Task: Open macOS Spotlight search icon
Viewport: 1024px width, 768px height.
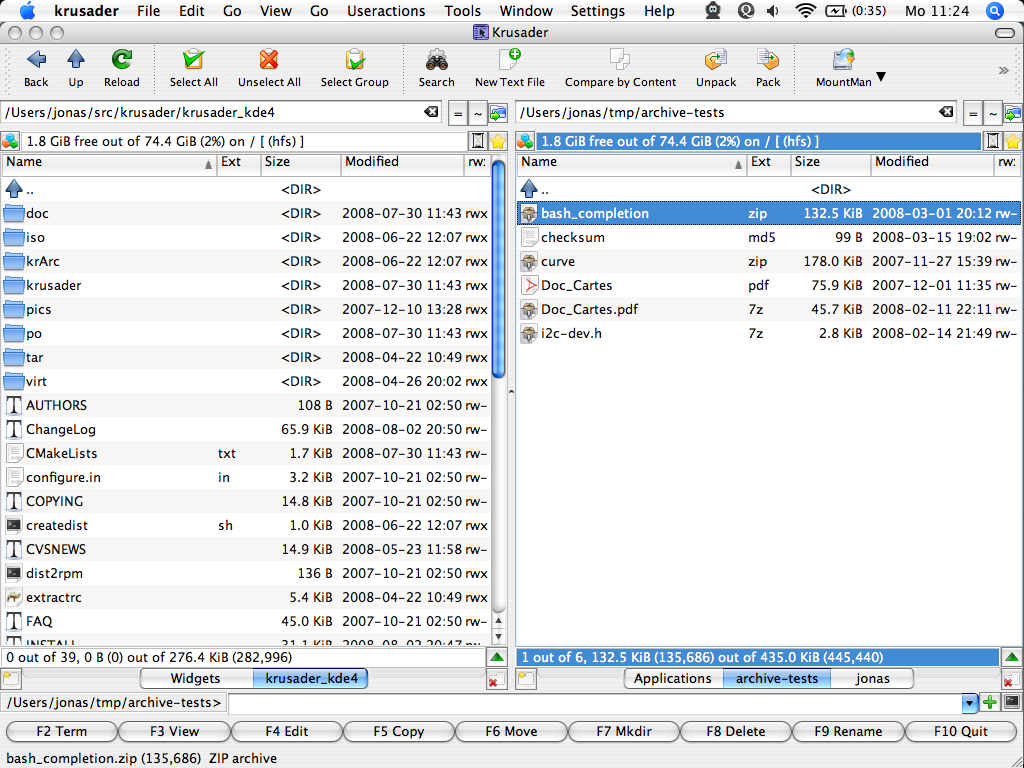Action: (x=995, y=11)
